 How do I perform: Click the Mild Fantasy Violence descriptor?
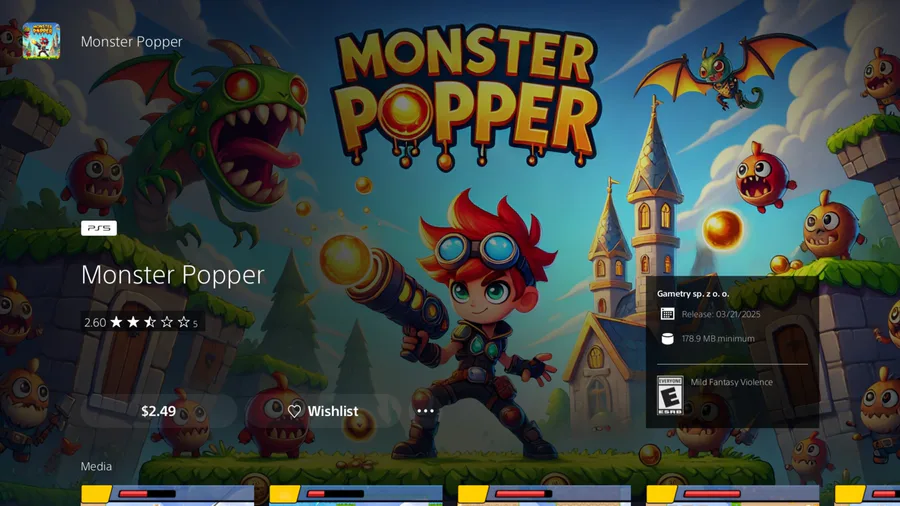tap(732, 382)
